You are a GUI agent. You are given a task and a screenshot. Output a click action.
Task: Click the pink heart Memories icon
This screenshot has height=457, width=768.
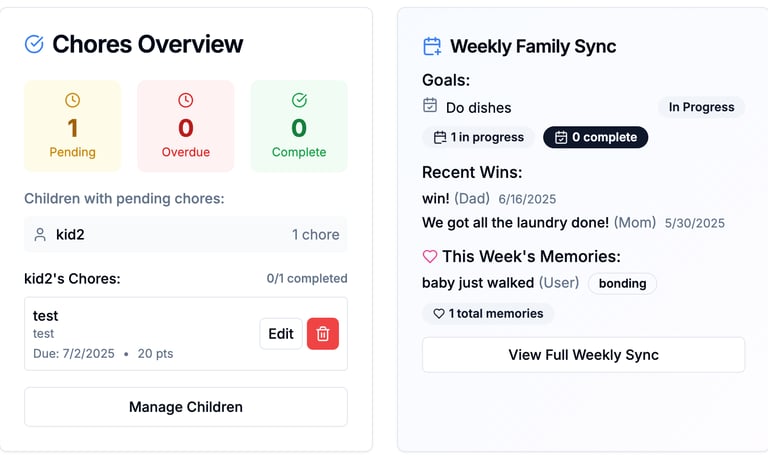pos(430,257)
